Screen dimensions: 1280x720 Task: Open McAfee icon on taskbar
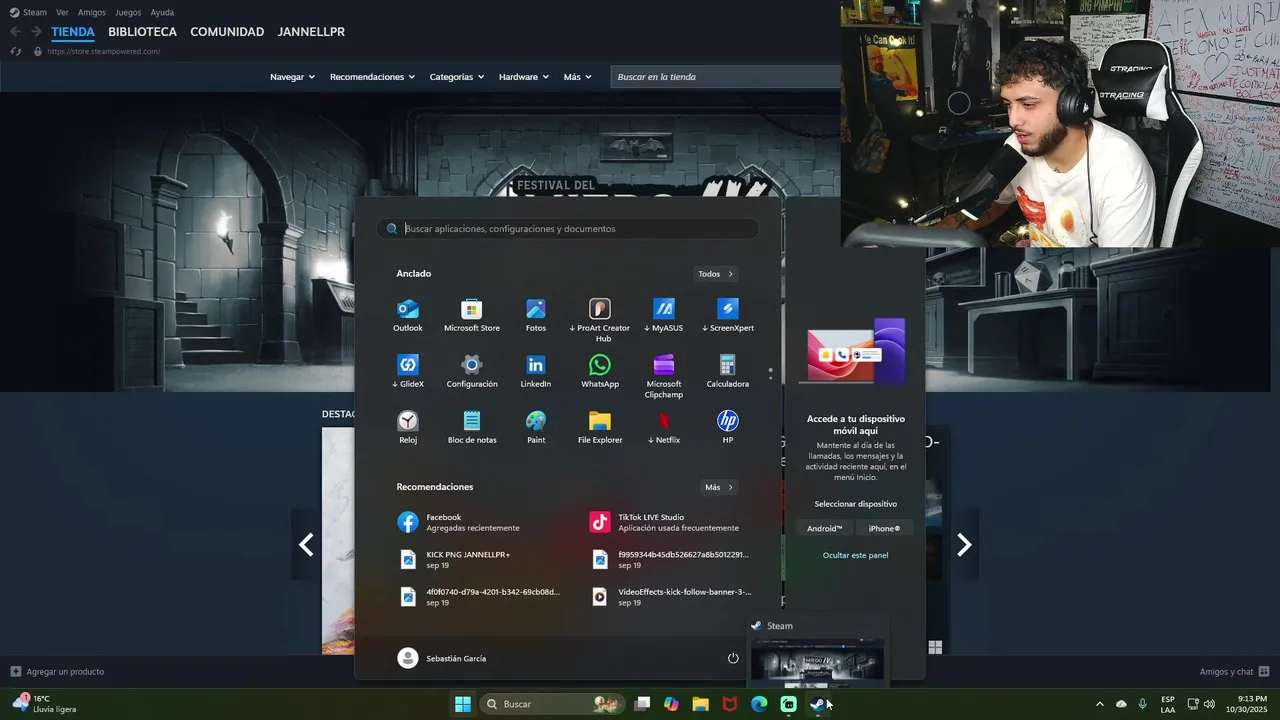pyautogui.click(x=730, y=704)
